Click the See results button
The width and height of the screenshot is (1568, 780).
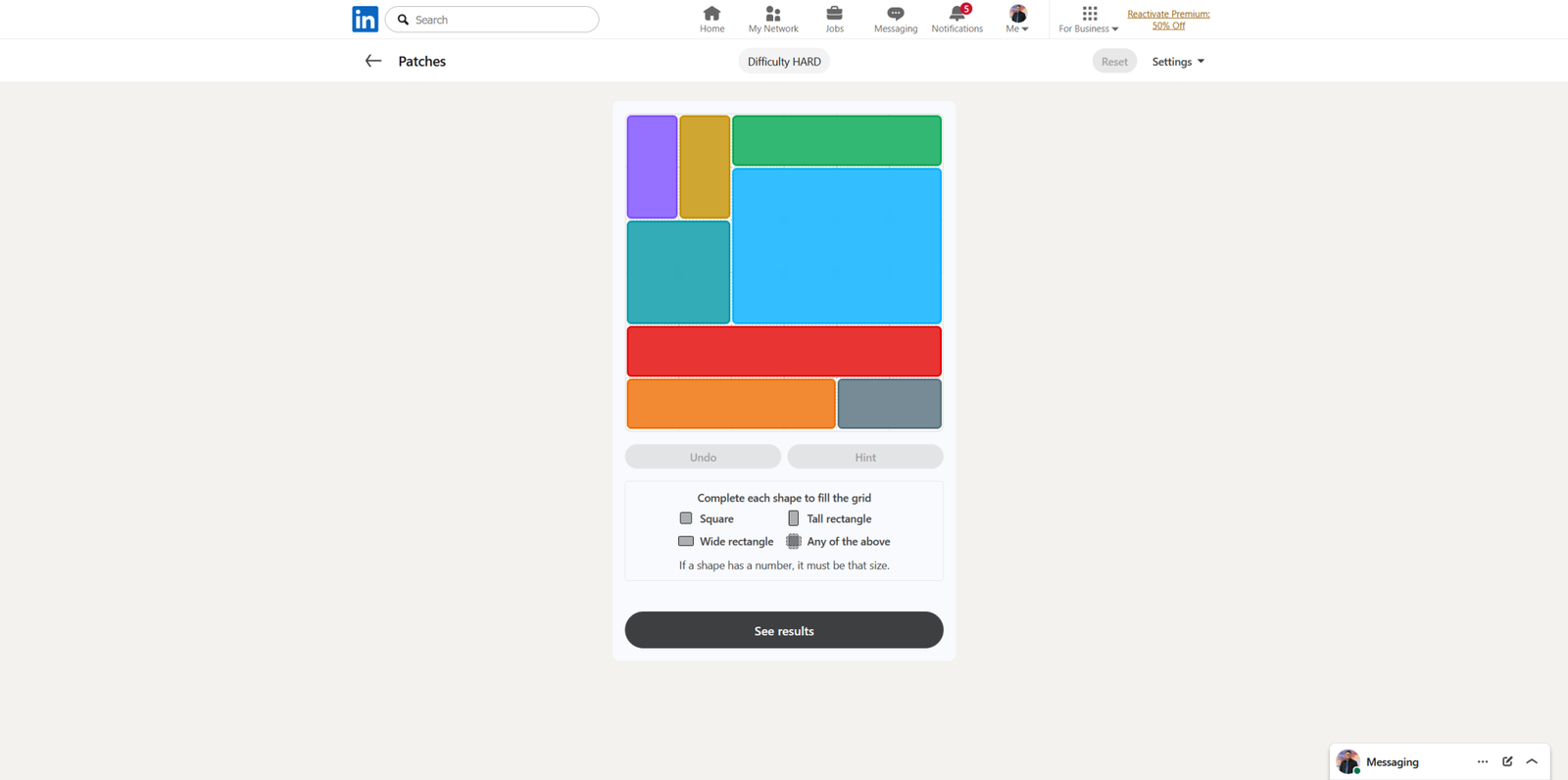pos(784,630)
